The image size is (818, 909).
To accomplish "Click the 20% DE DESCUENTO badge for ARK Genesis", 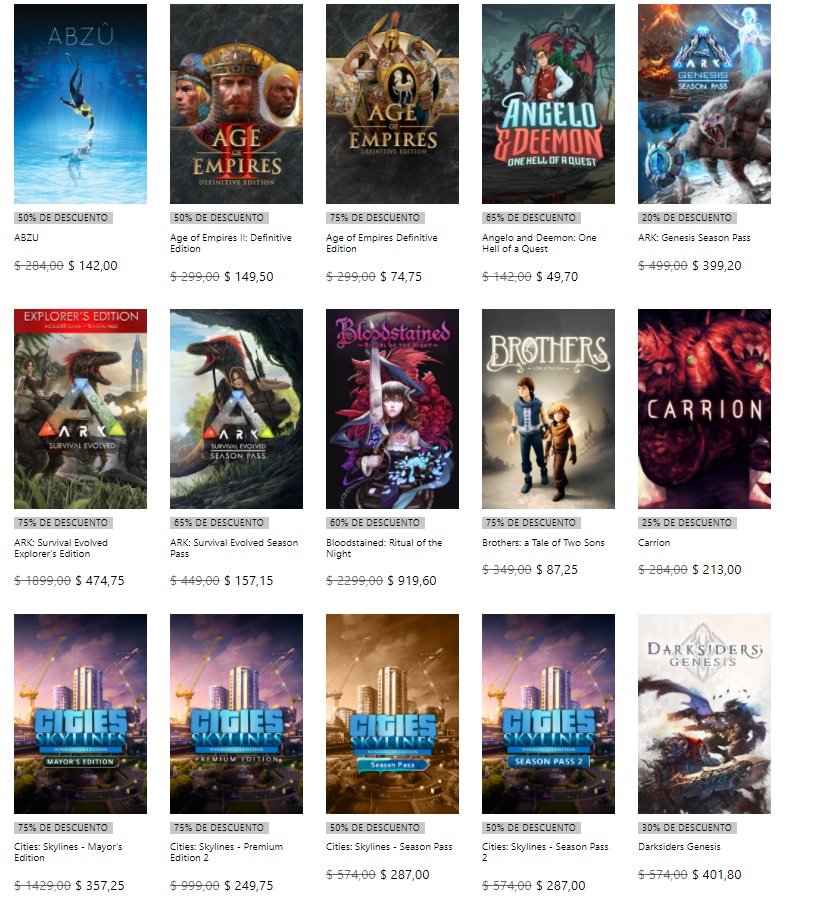I will point(686,218).
